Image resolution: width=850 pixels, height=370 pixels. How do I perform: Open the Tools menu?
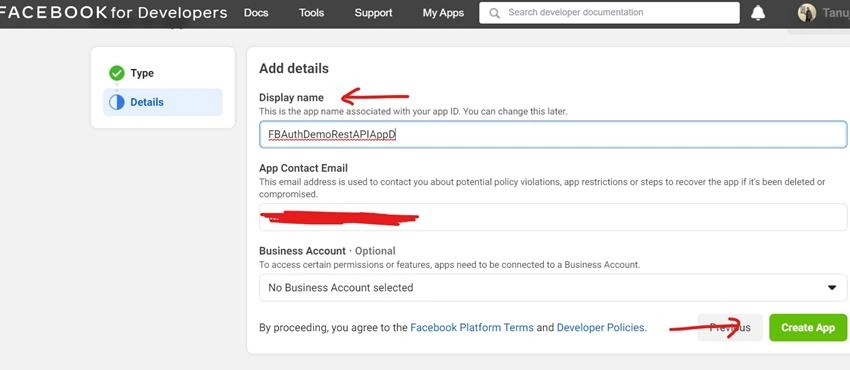[311, 13]
